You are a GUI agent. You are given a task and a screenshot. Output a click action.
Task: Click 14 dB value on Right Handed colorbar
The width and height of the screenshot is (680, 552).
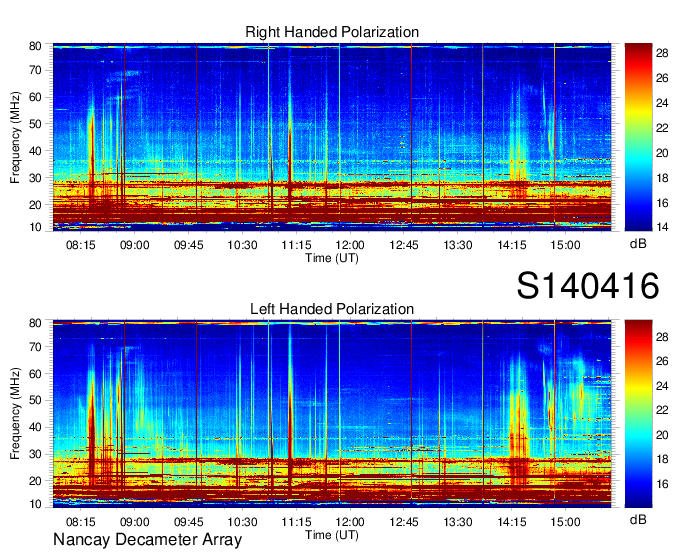pos(662,227)
